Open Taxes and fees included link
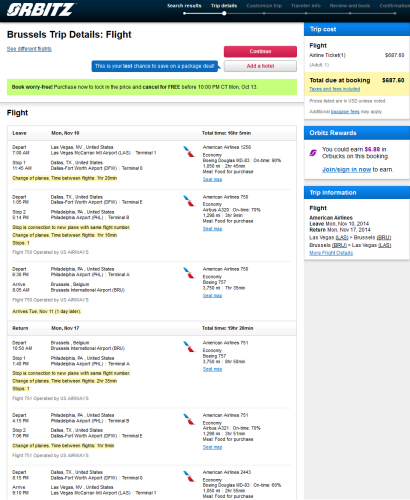The height and width of the screenshot is (500, 410). pos(335,89)
